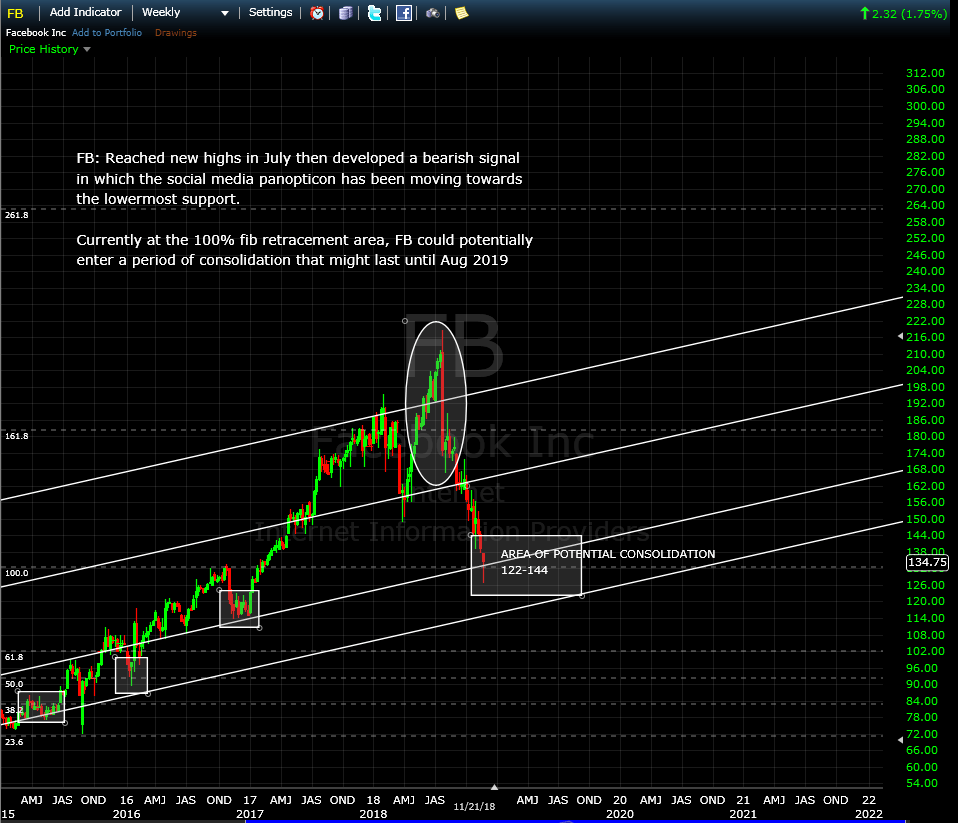958x823 pixels.
Task: Click the 50.0 Fibonacci level label
Action: (14, 684)
